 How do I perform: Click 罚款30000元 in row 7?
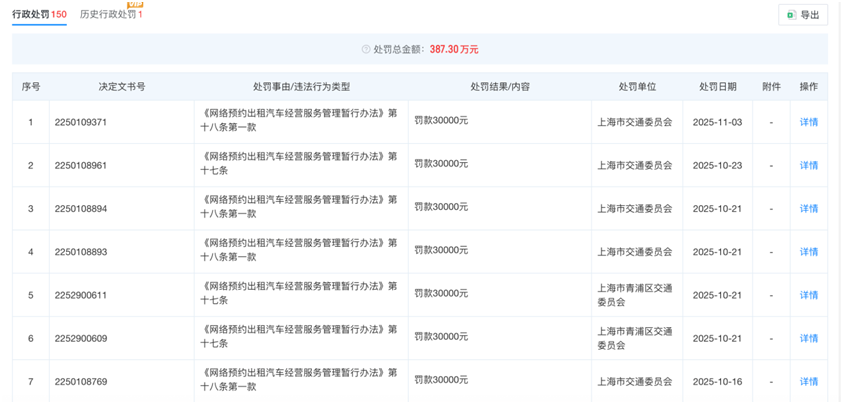coord(441,380)
